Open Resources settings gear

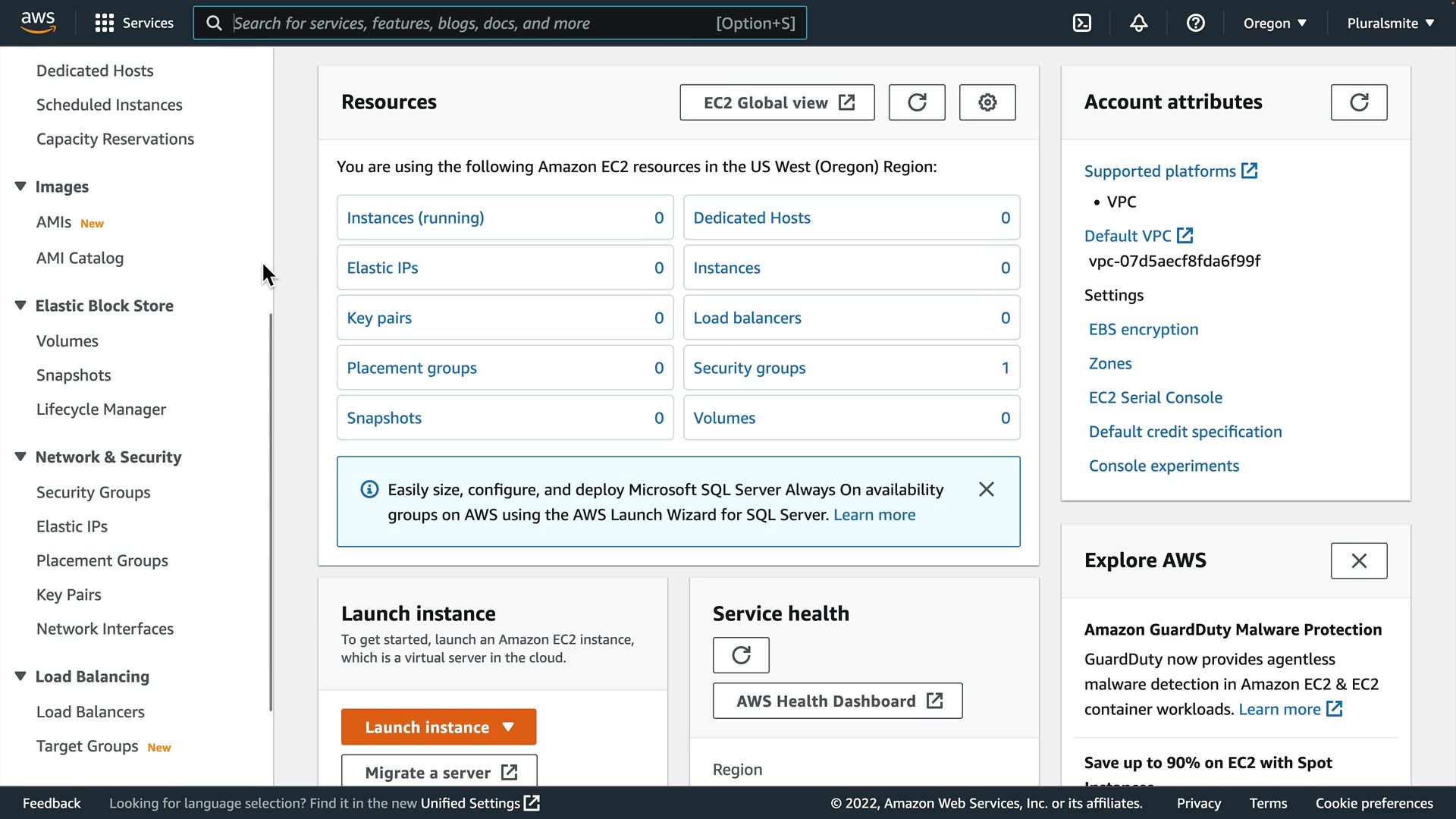click(x=987, y=102)
